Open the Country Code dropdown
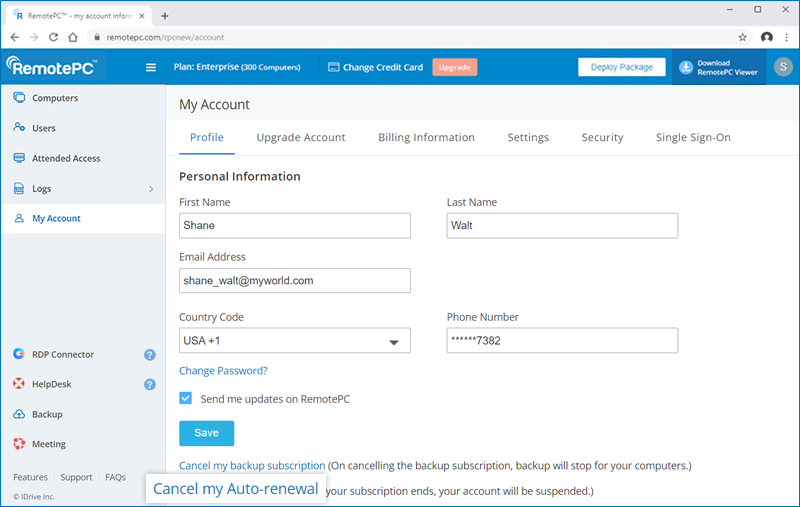800x507 pixels. point(295,341)
